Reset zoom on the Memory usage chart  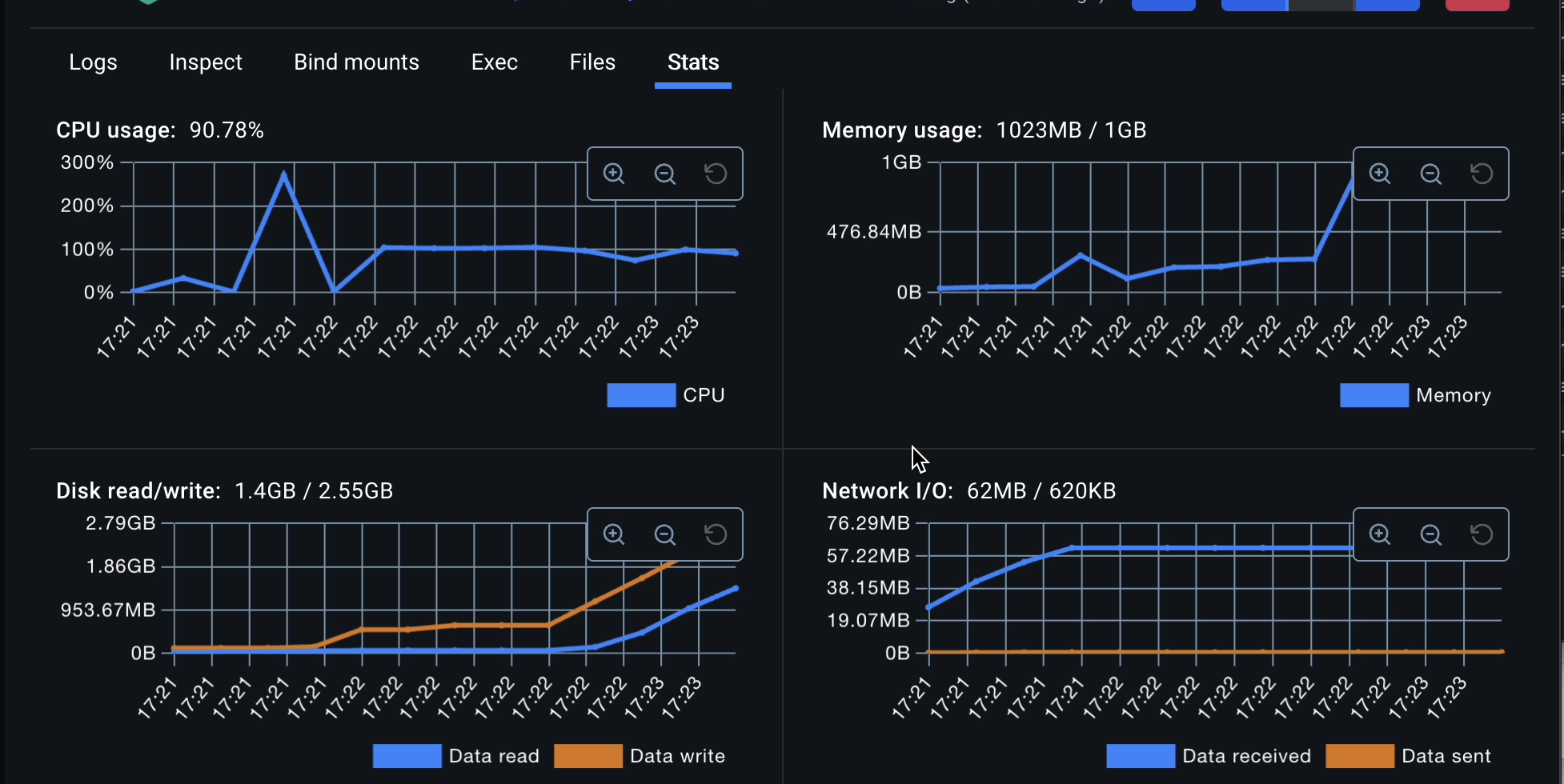[x=1481, y=174]
